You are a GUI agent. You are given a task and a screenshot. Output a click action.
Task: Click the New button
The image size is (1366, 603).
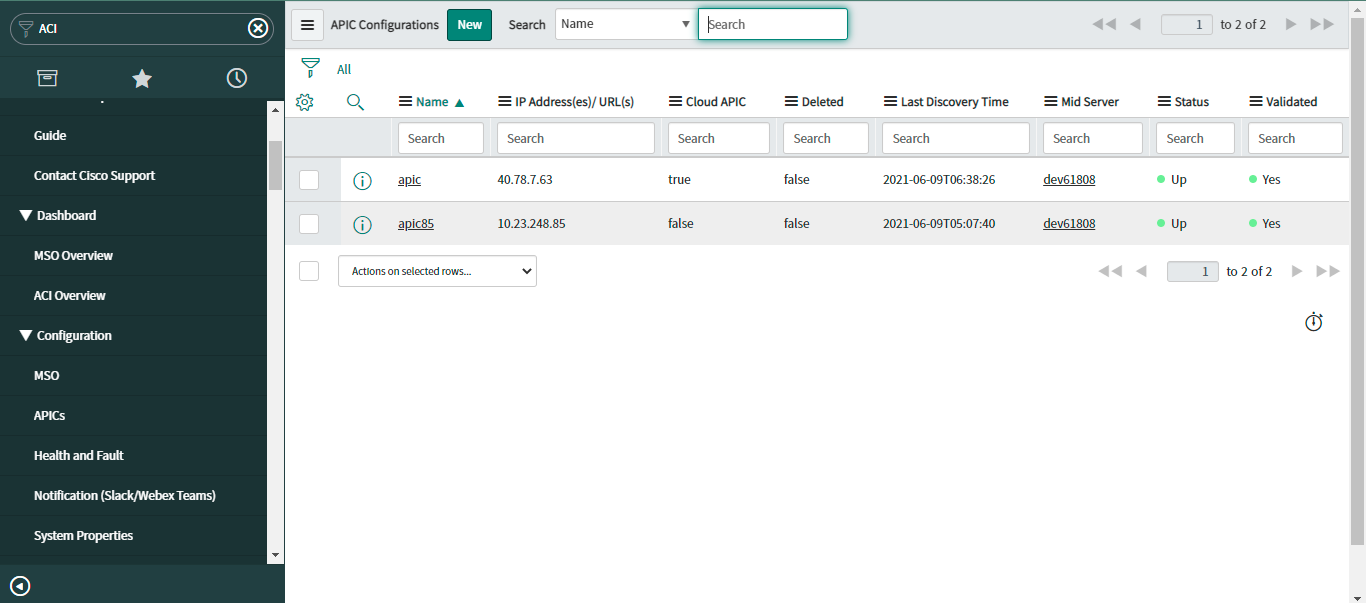tap(469, 25)
